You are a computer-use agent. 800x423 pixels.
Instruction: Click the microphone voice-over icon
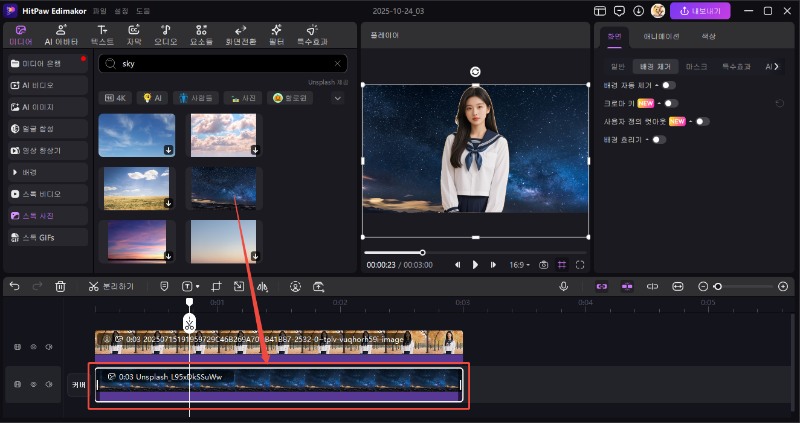pos(564,286)
